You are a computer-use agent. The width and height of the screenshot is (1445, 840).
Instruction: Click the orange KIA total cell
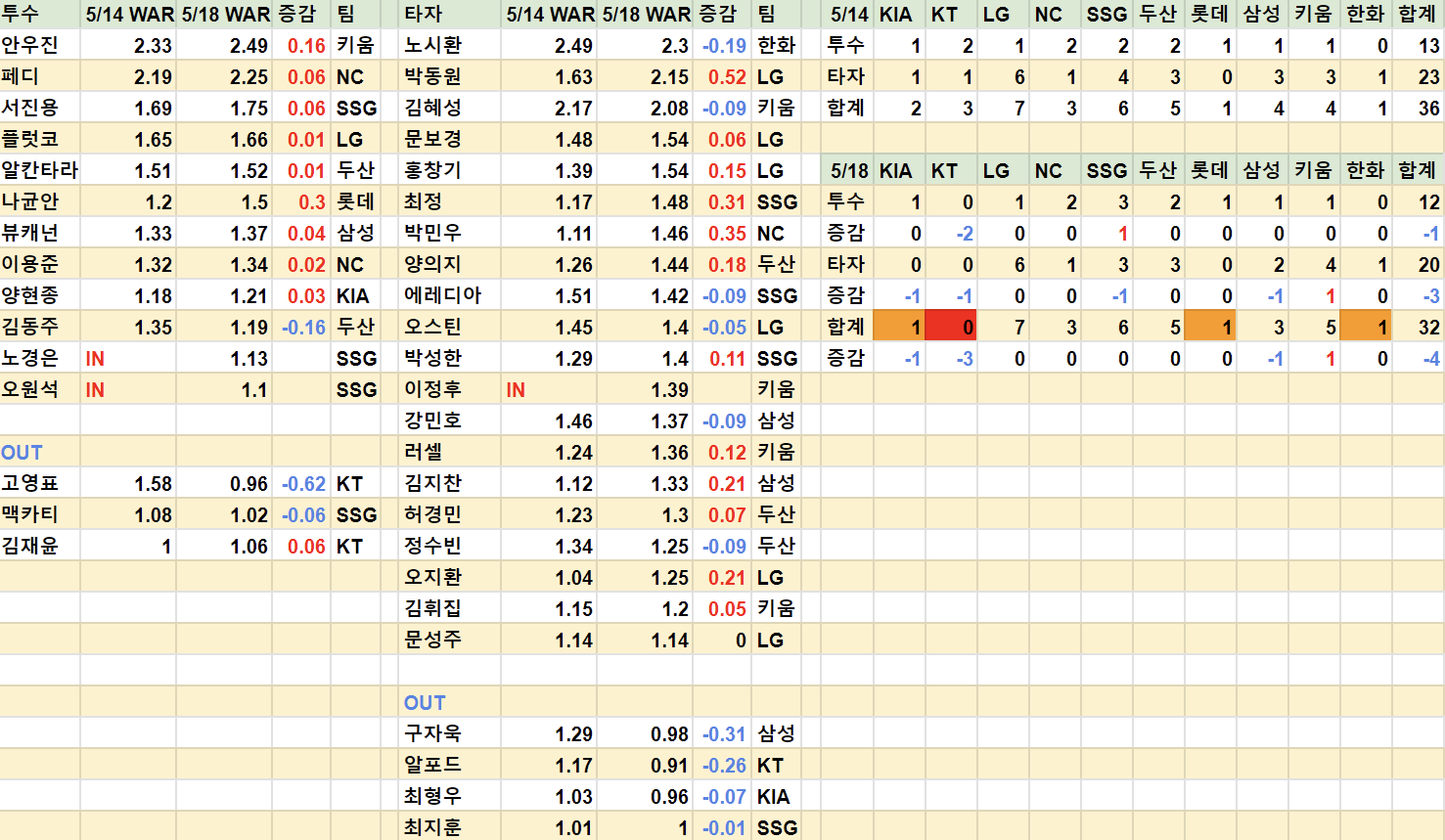[897, 328]
